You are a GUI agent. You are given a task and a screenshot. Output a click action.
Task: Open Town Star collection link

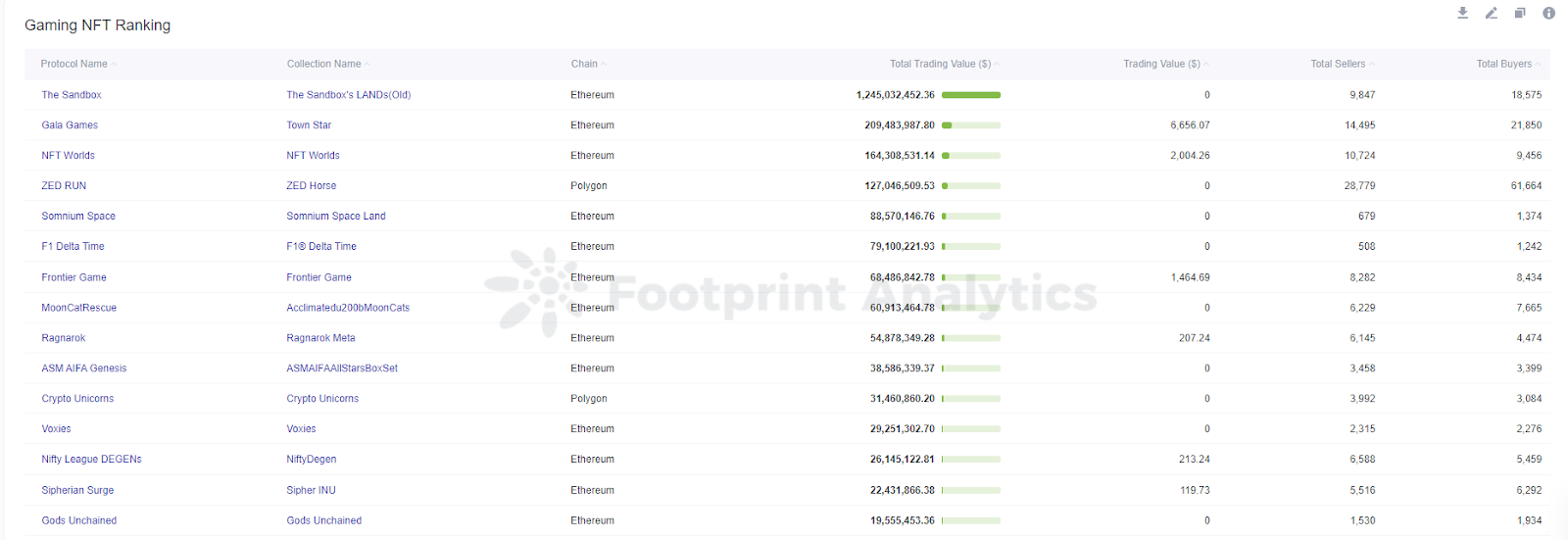(x=309, y=125)
